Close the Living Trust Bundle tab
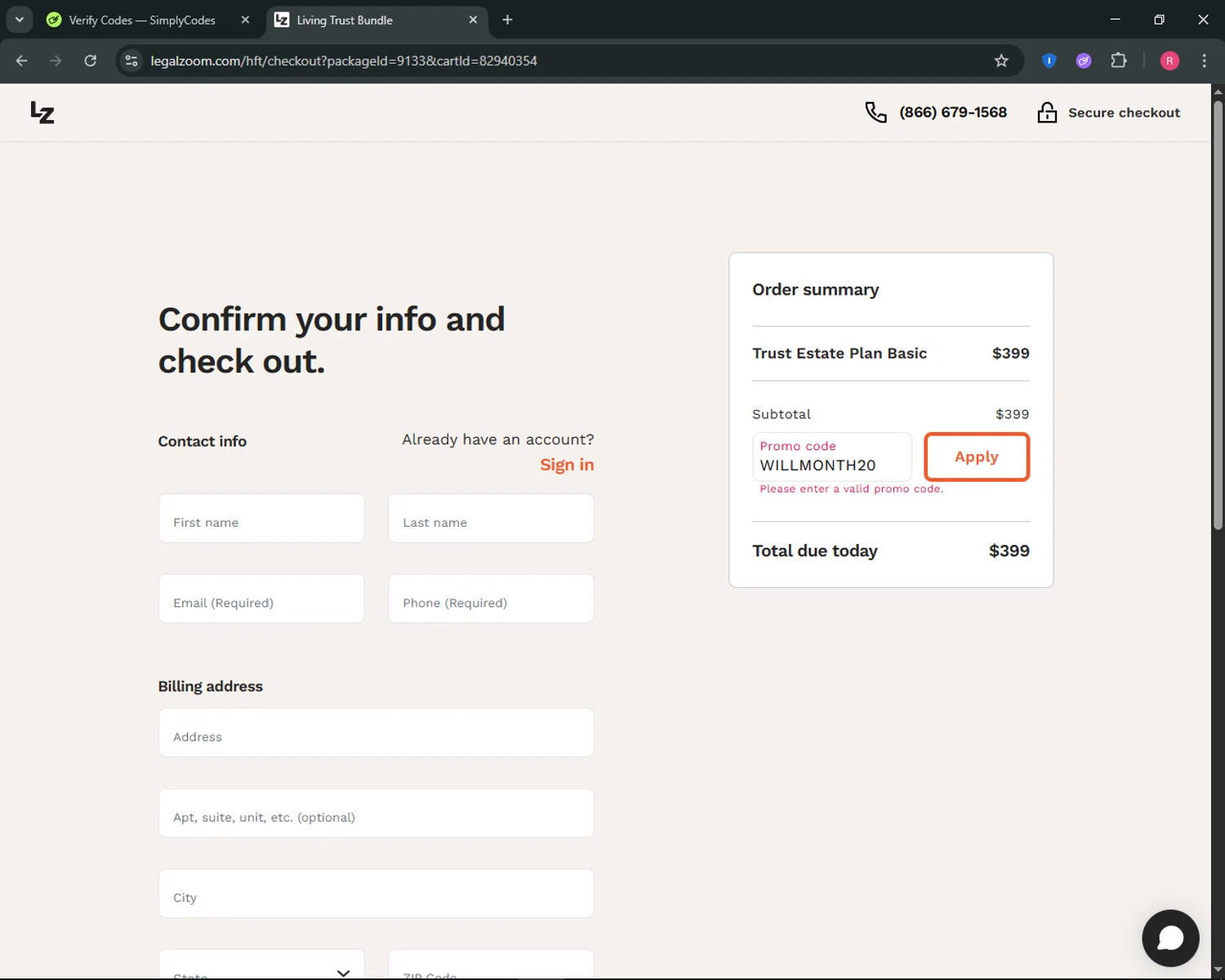Image resolution: width=1225 pixels, height=980 pixels. (473, 20)
